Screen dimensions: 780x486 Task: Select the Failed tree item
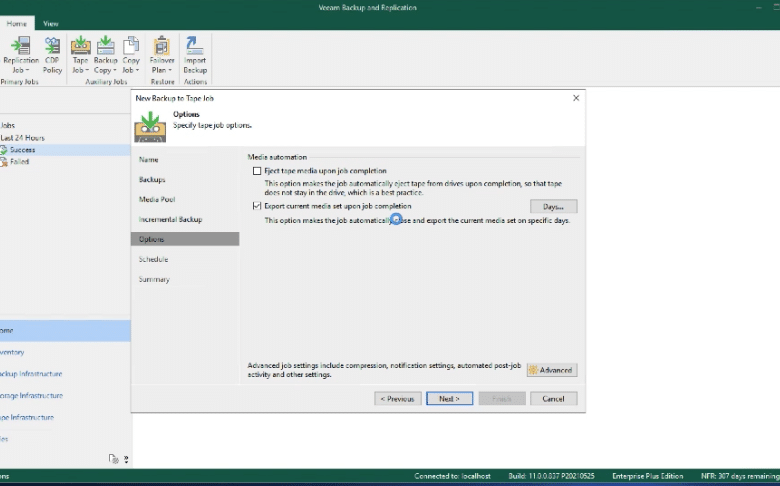tap(19, 162)
